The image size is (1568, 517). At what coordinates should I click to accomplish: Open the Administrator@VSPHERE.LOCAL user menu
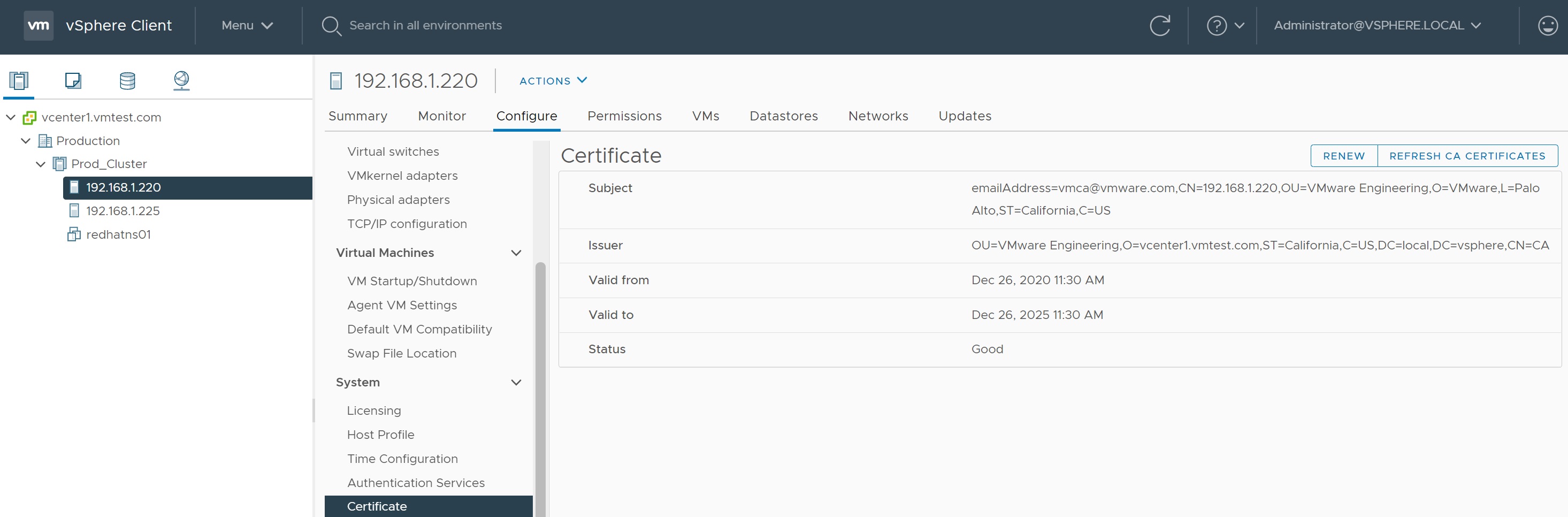1376,26
